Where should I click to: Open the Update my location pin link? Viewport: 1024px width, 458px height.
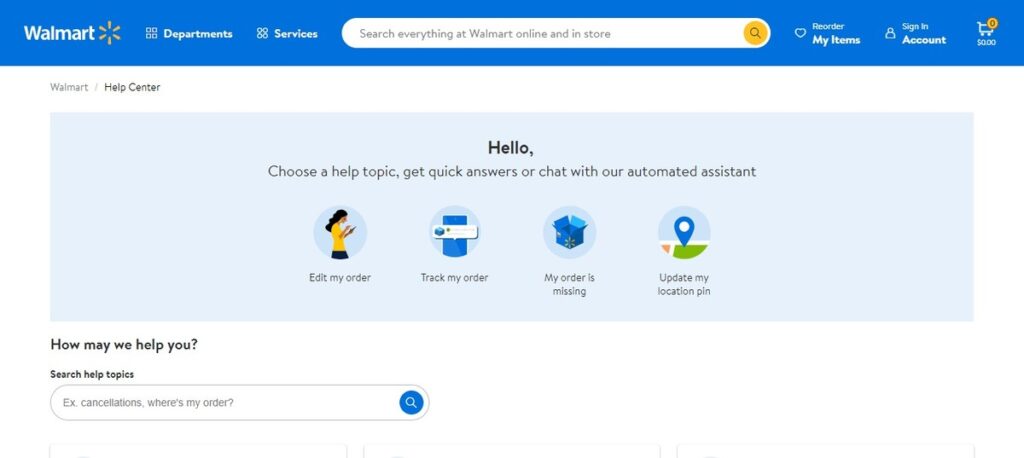[x=684, y=284]
